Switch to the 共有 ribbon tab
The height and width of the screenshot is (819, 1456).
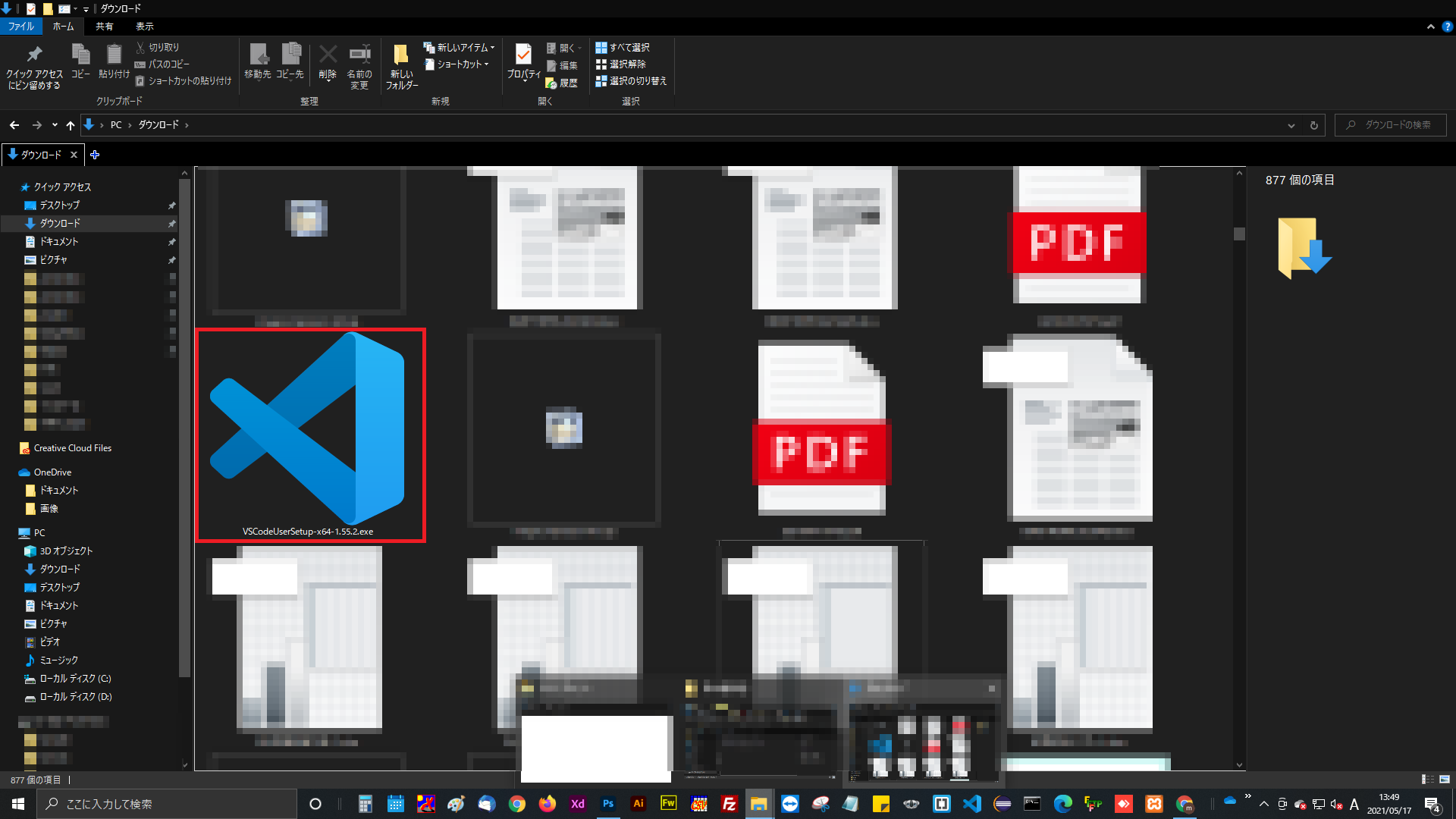(104, 27)
